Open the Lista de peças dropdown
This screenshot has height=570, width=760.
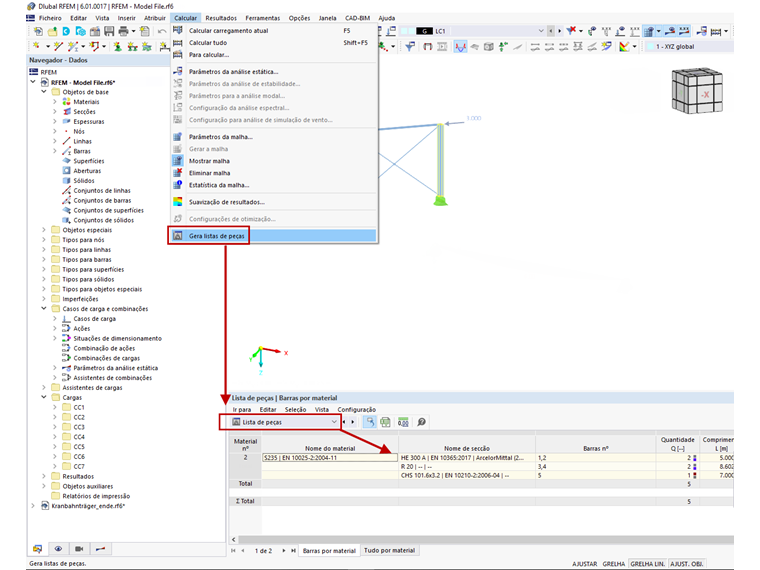coord(334,422)
